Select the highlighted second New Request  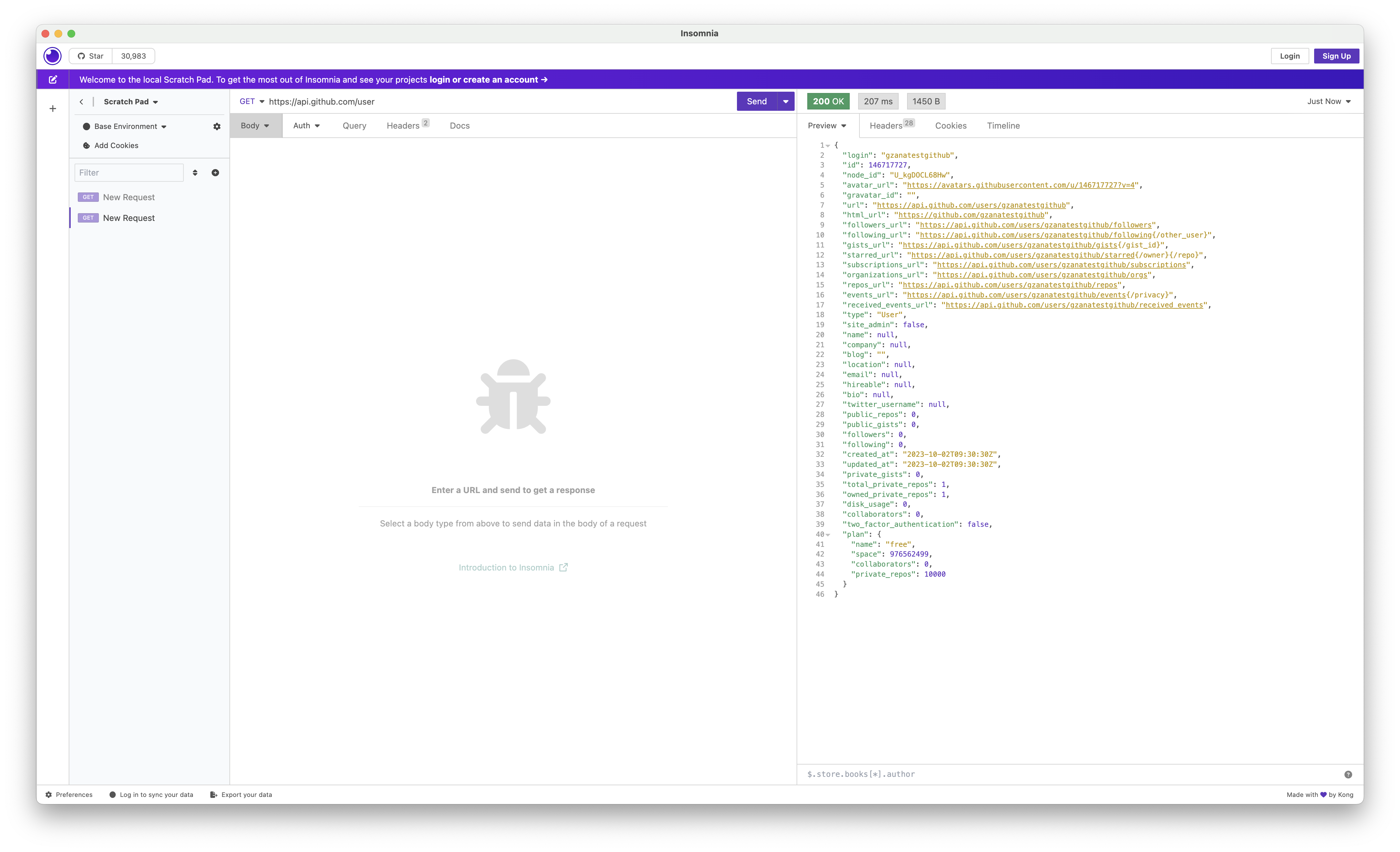[x=149, y=218]
